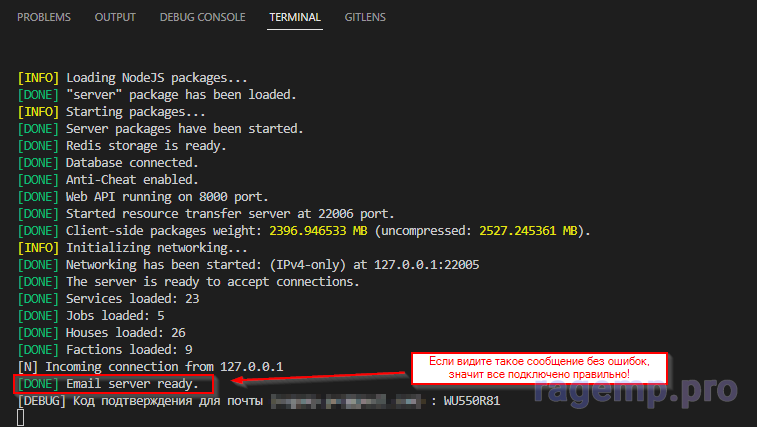Click the 'Anti-Cheat enabled' log line
The width and height of the screenshot is (757, 427).
point(129,180)
